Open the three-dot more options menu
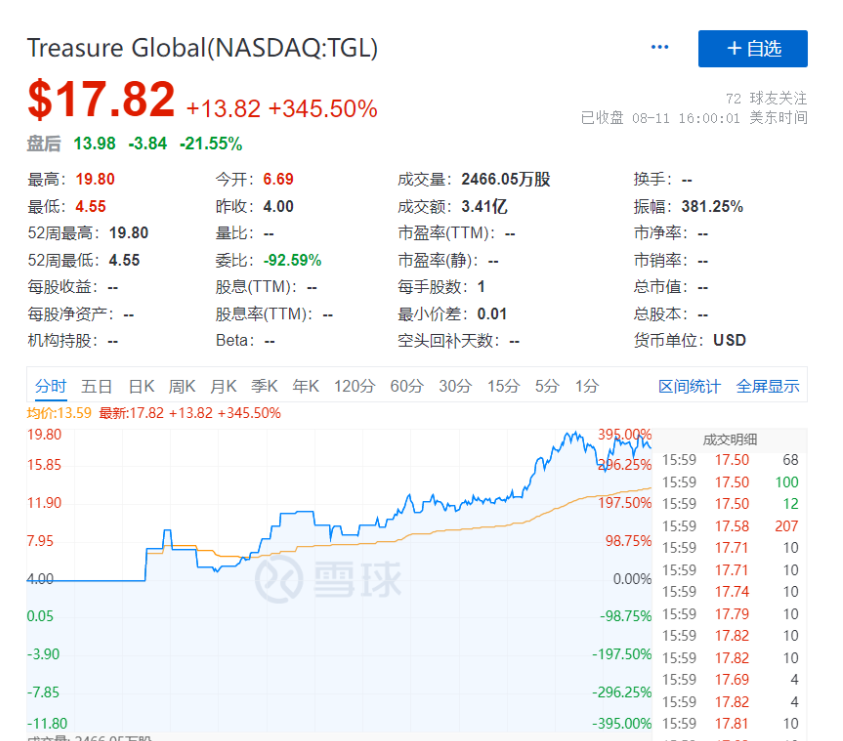843x741 pixels. pyautogui.click(x=660, y=47)
